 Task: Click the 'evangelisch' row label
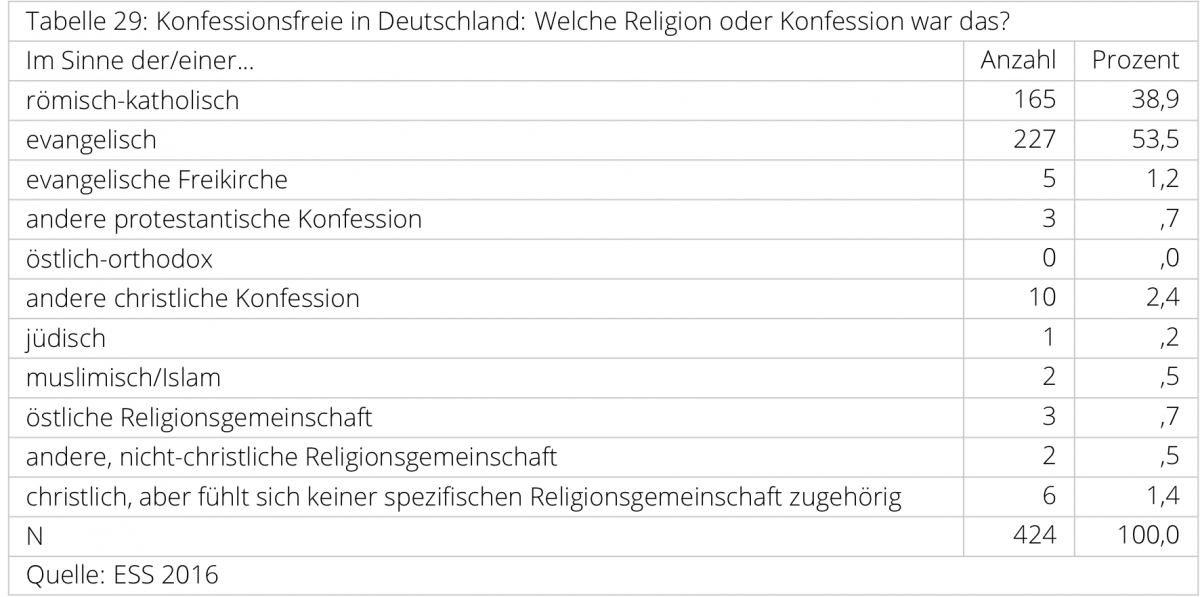91,139
